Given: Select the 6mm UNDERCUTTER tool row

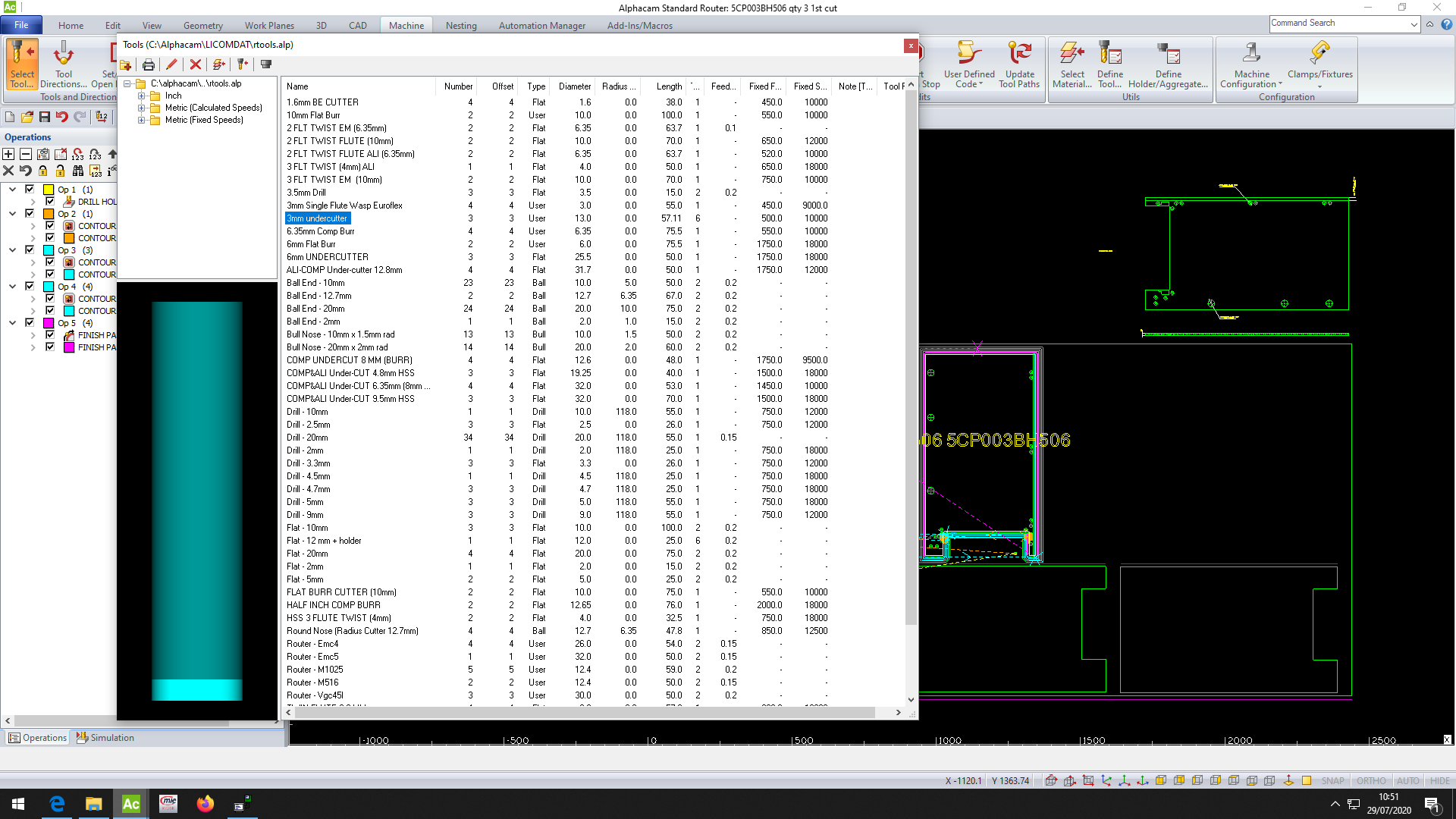Looking at the screenshot, I should [328, 257].
